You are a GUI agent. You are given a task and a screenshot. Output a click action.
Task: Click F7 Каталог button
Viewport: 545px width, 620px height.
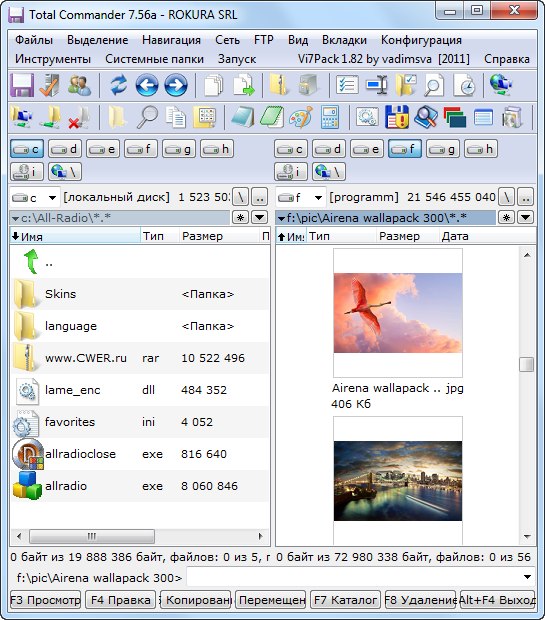coord(345,600)
